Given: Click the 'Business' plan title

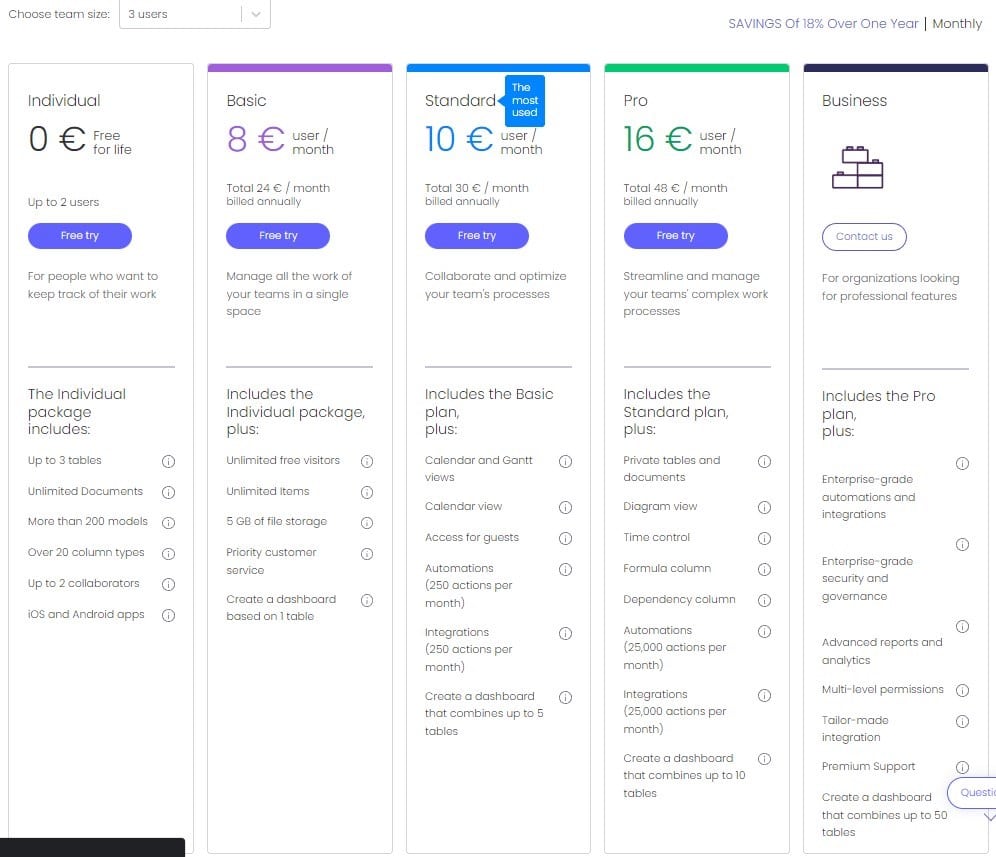Looking at the screenshot, I should point(854,100).
